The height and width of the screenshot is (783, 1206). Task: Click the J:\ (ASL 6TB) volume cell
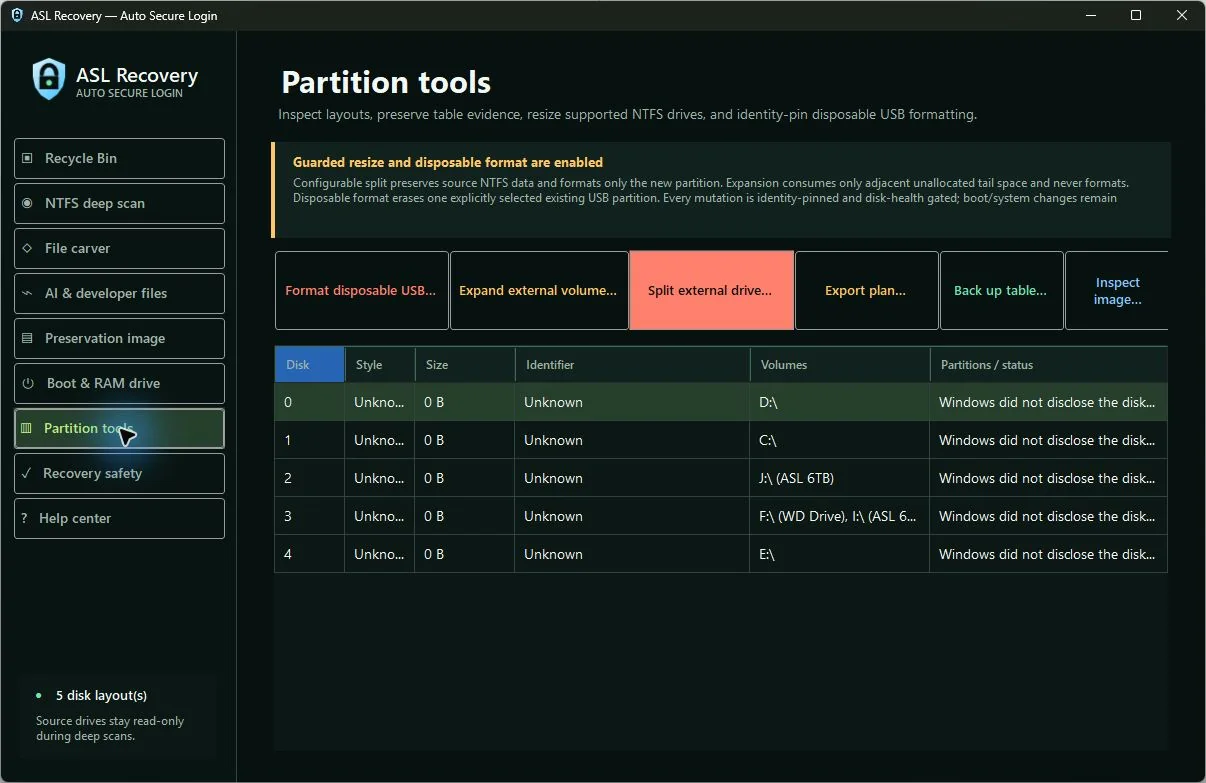(840, 478)
